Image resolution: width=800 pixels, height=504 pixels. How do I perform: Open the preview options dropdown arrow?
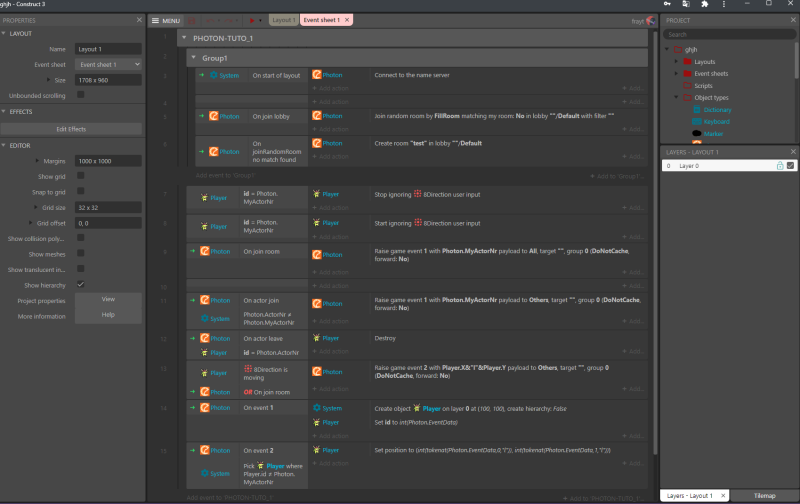[260, 21]
